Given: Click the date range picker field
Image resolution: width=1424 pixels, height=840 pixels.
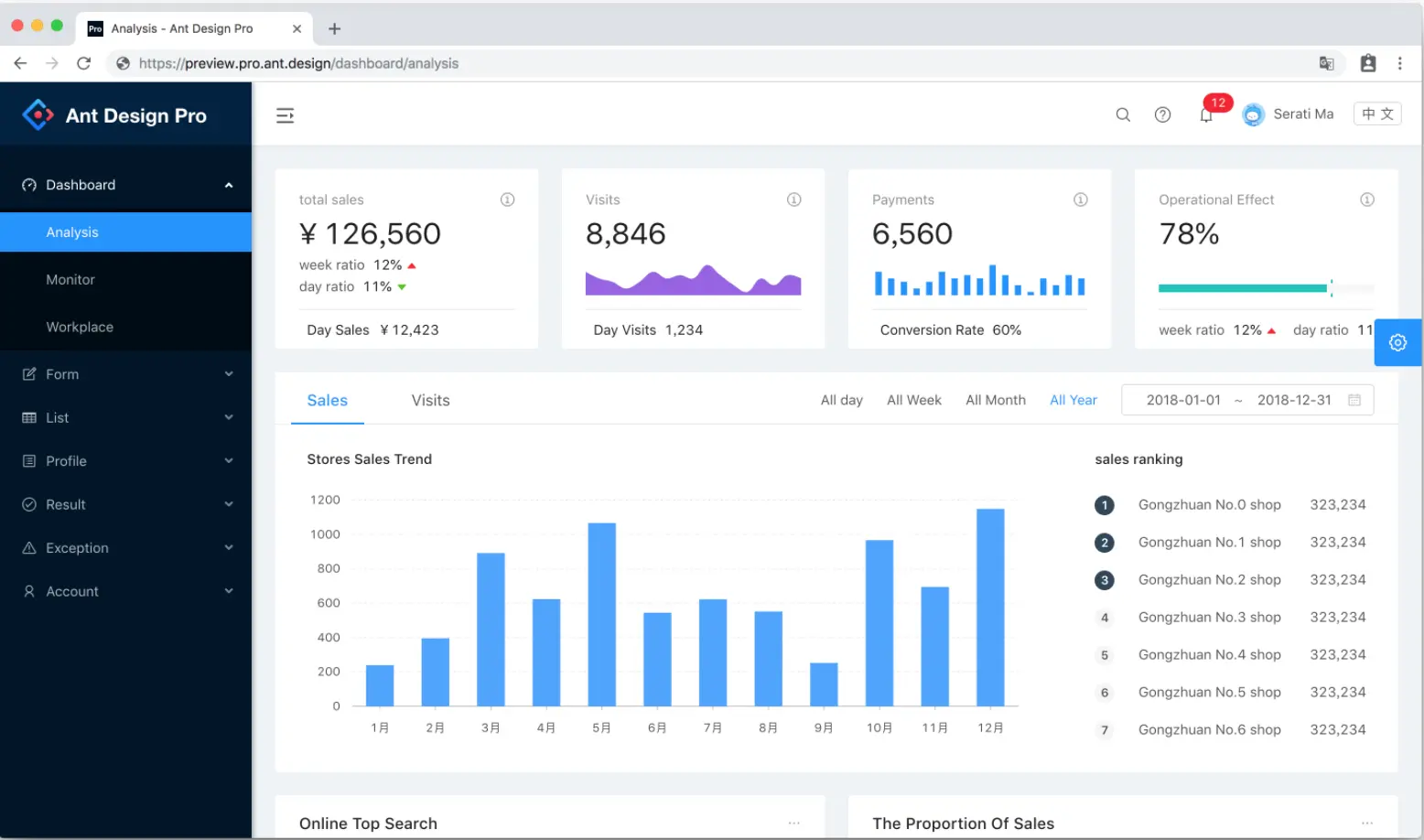Looking at the screenshot, I should [x=1247, y=400].
